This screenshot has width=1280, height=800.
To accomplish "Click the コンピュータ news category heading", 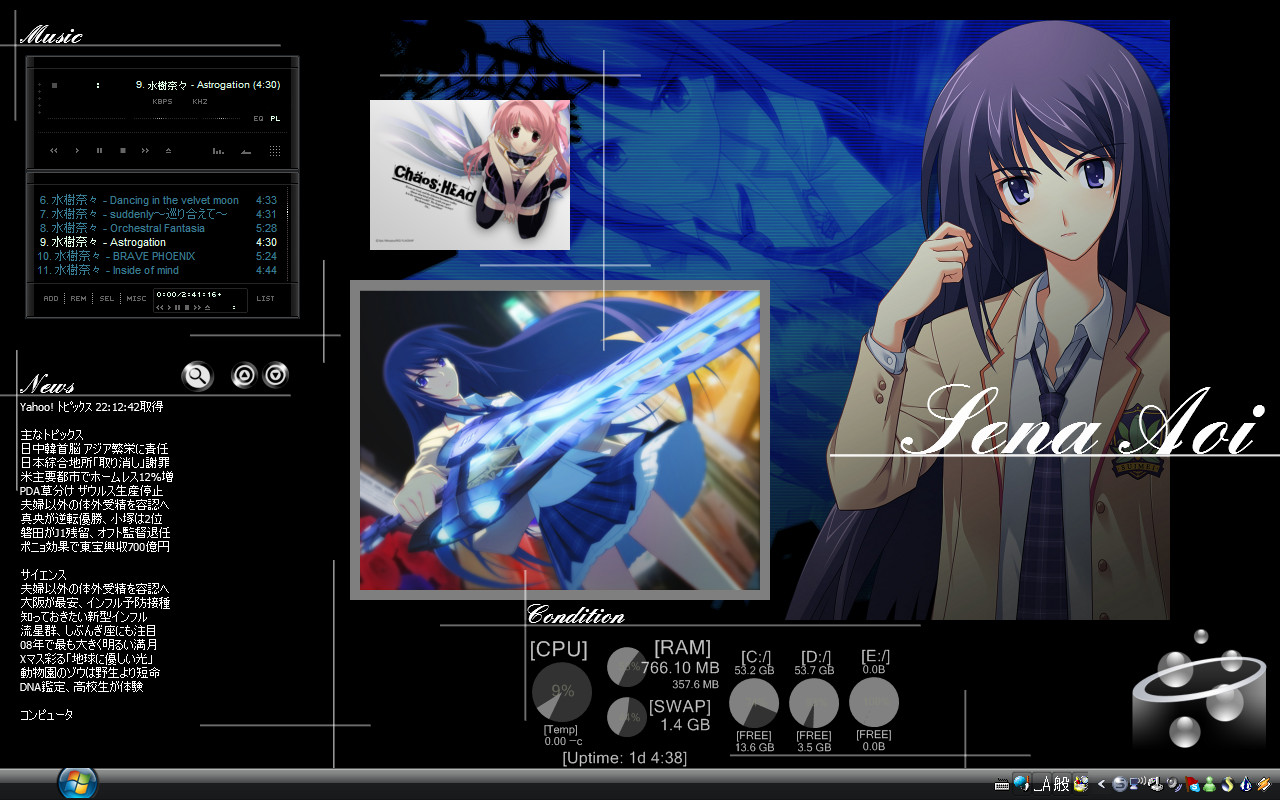I will pyautogui.click(x=46, y=715).
